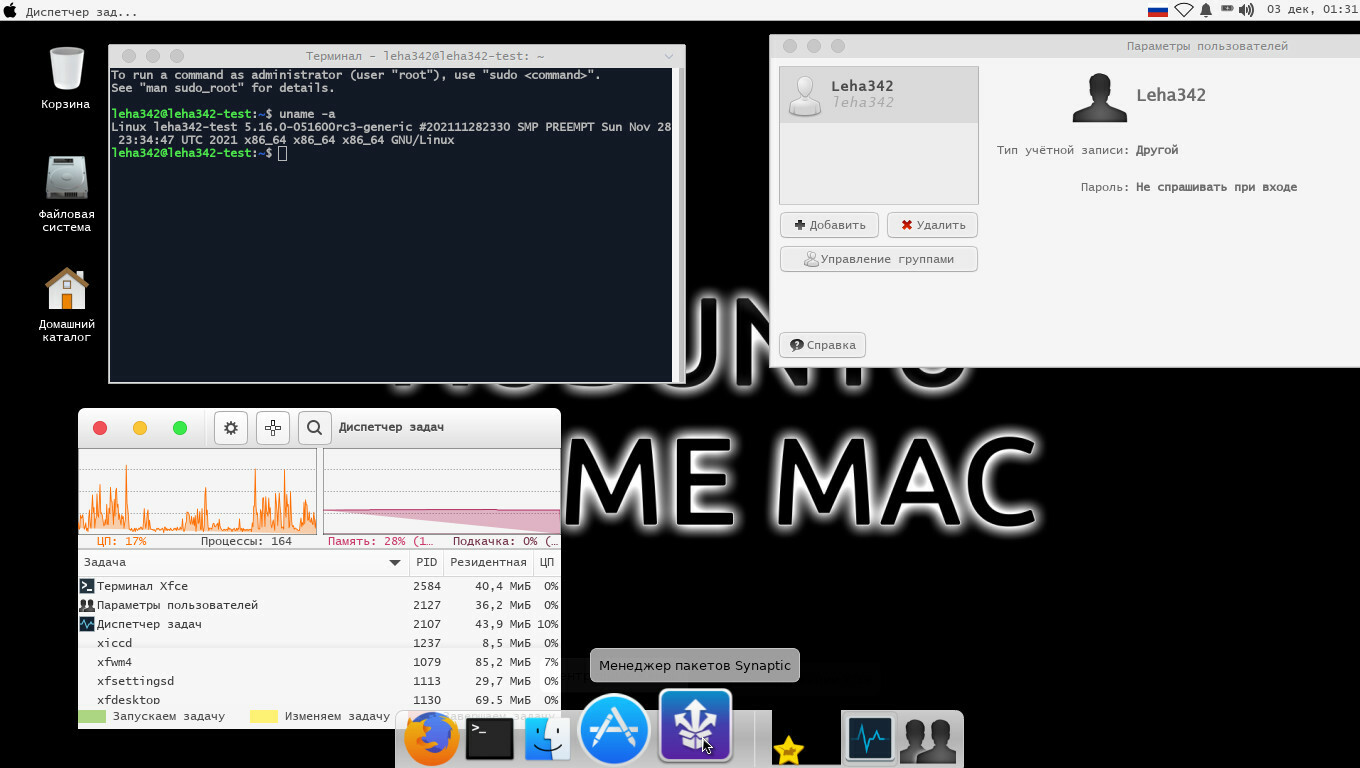
Task: Change account type Другой
Action: pyautogui.click(x=1157, y=150)
